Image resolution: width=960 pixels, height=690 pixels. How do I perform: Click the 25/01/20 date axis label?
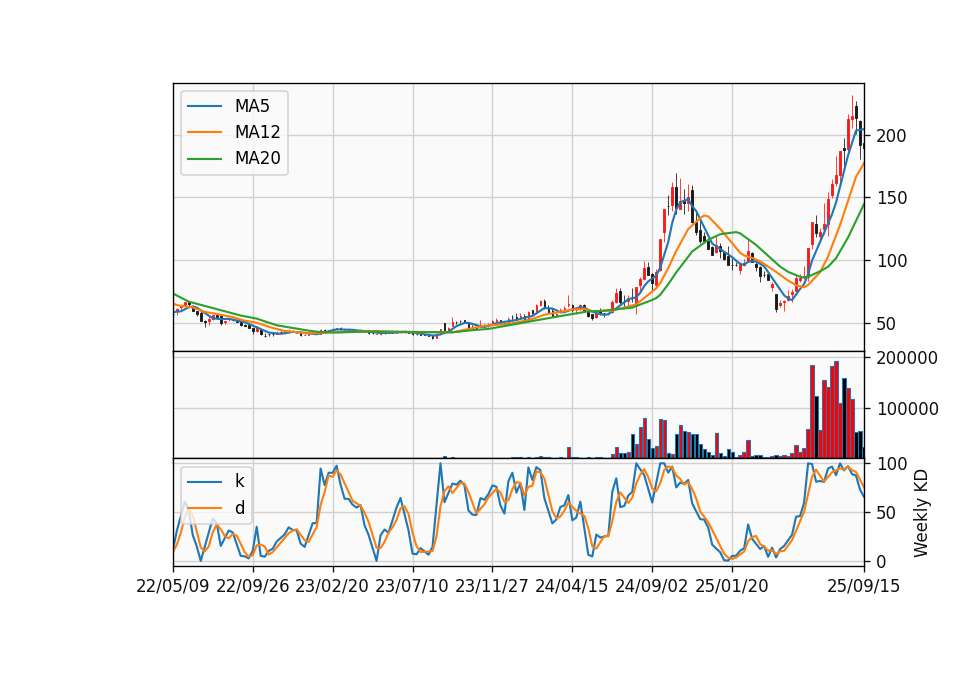pos(732,586)
